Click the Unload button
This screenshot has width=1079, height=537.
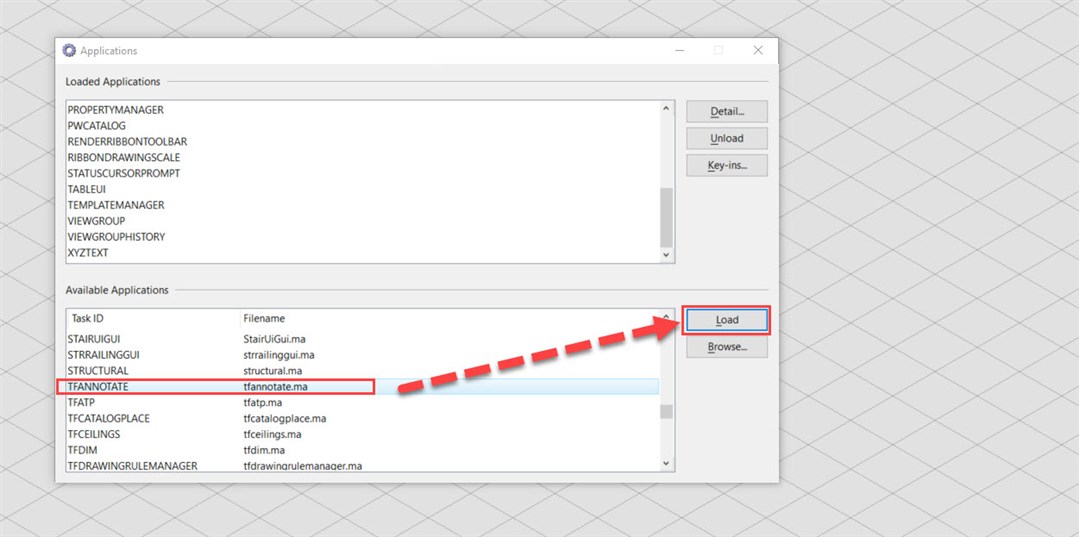click(727, 138)
